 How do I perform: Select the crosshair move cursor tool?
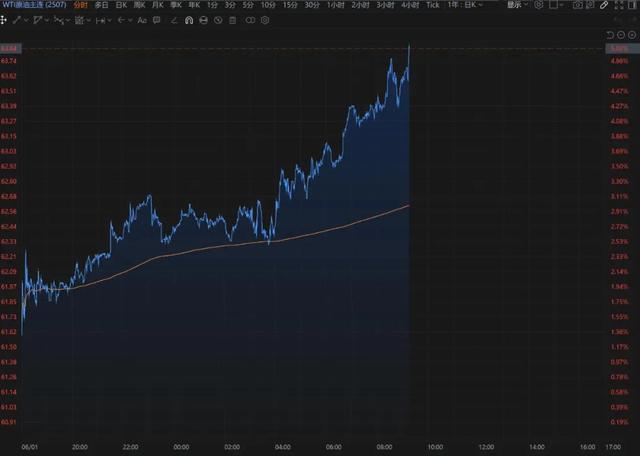pos(3,20)
